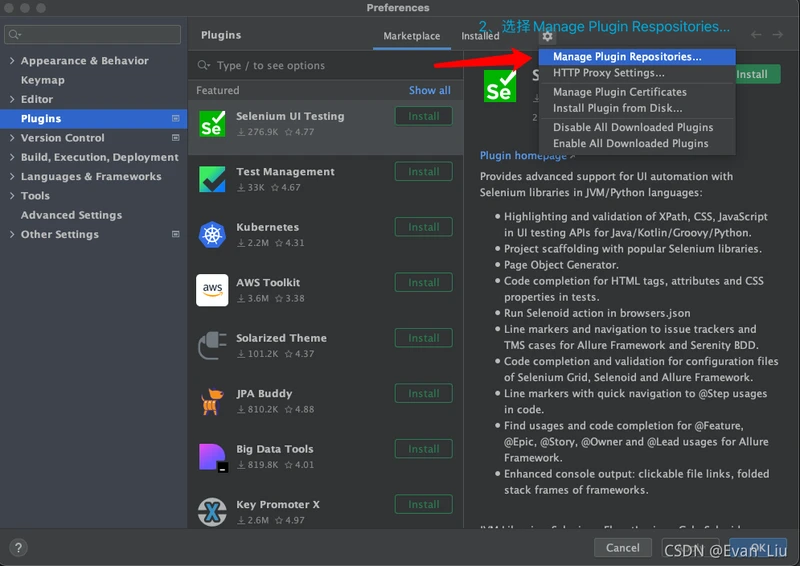Select the Key Promoter X plugin name
The height and width of the screenshot is (566, 800).
[278, 504]
